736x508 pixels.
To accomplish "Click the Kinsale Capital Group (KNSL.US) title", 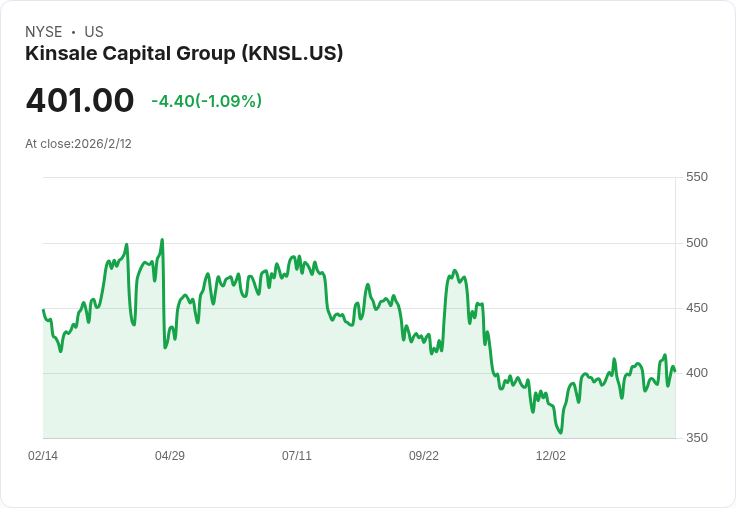I will point(184,53).
